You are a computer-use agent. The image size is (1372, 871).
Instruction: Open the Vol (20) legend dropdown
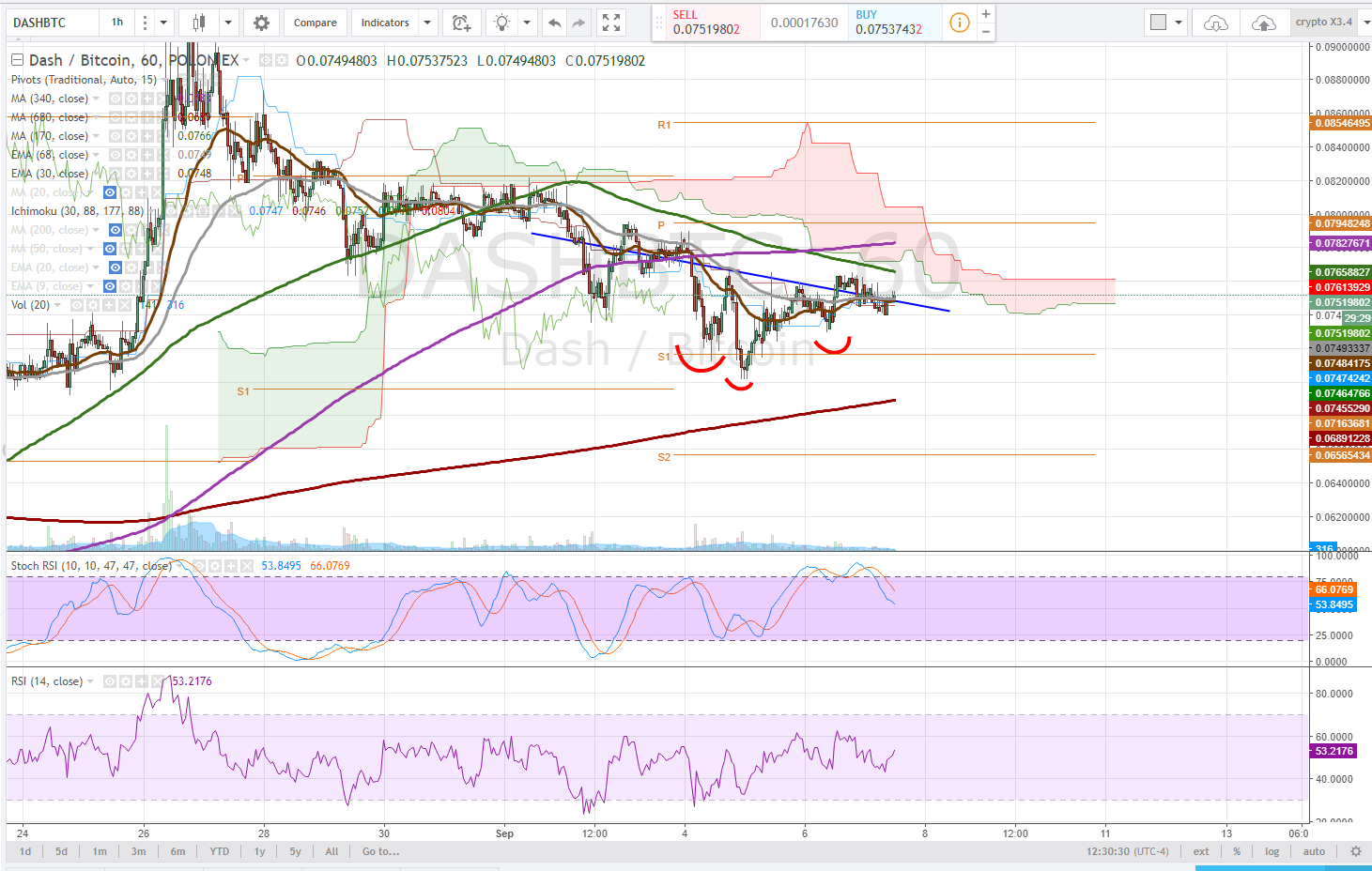(x=57, y=305)
